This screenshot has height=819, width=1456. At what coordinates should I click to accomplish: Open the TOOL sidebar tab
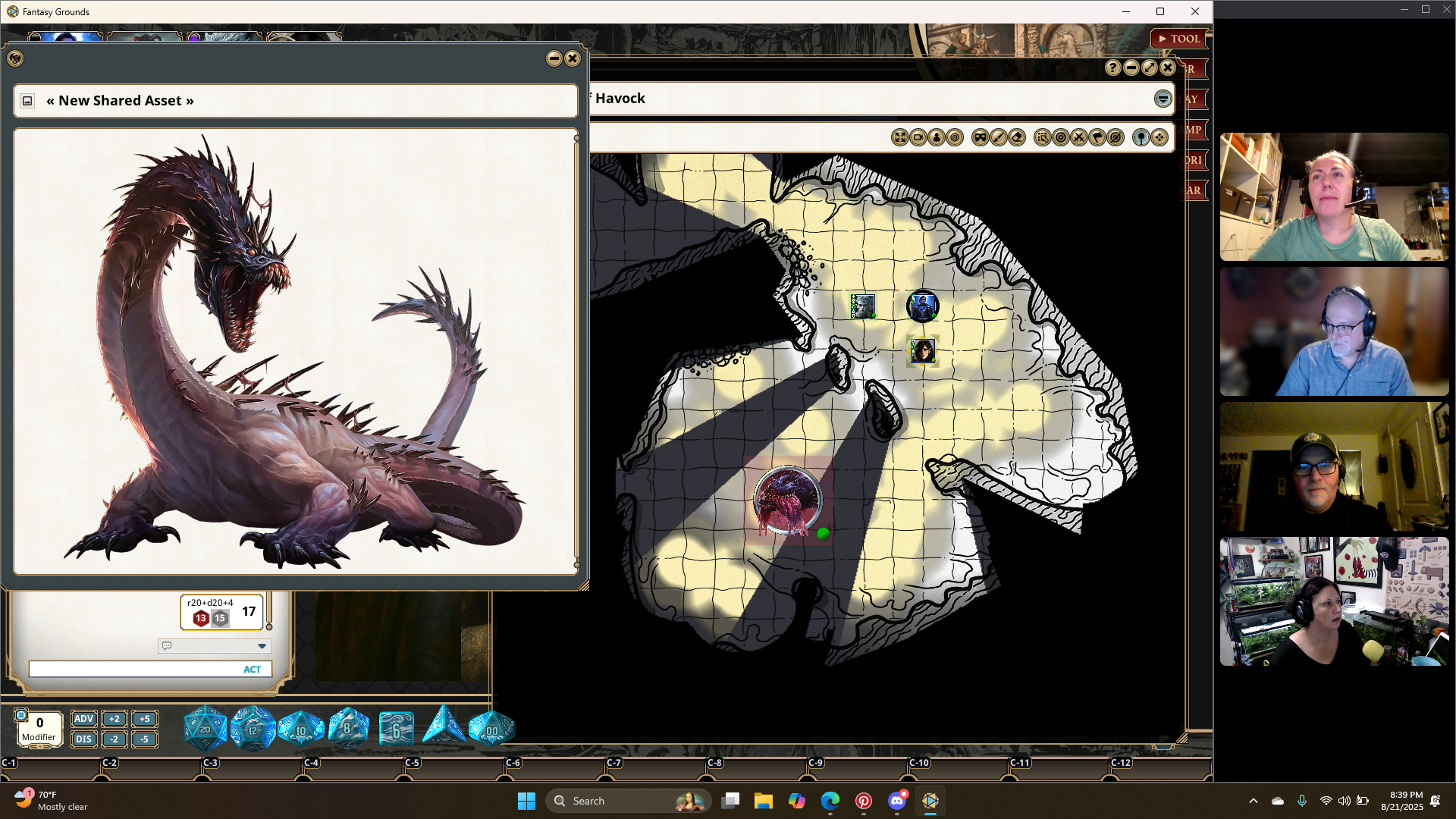point(1179,39)
